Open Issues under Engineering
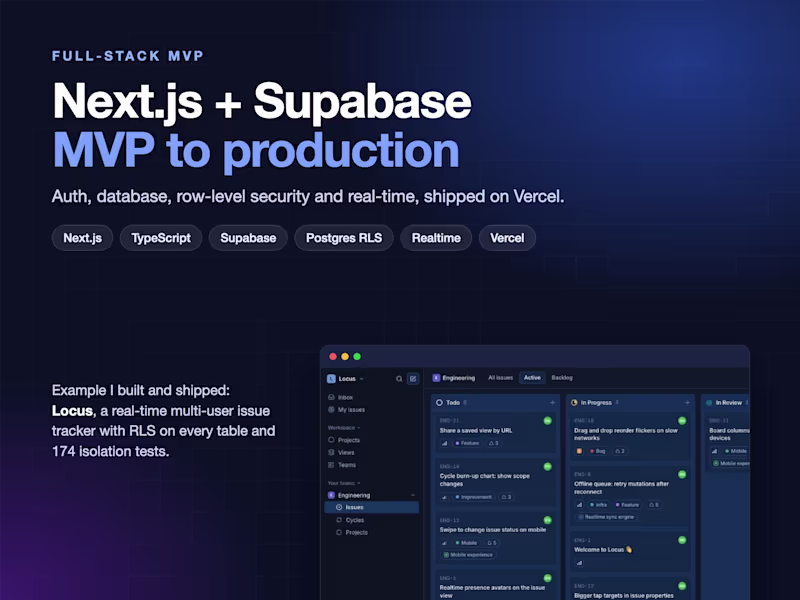Image resolution: width=800 pixels, height=600 pixels. click(371, 507)
